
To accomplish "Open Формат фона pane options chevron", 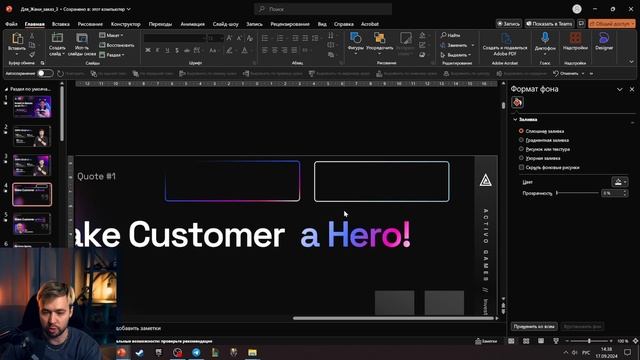I will pyautogui.click(x=620, y=89).
